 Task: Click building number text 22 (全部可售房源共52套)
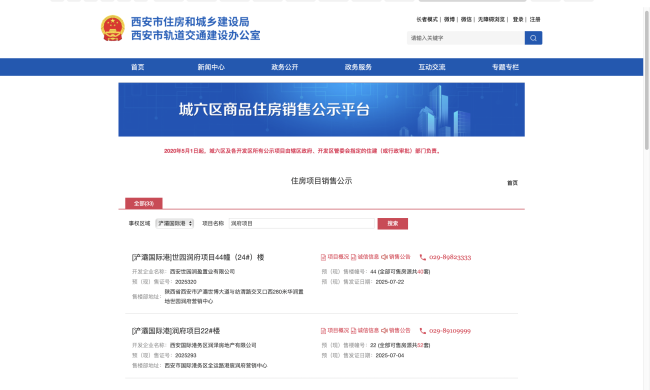pos(400,345)
